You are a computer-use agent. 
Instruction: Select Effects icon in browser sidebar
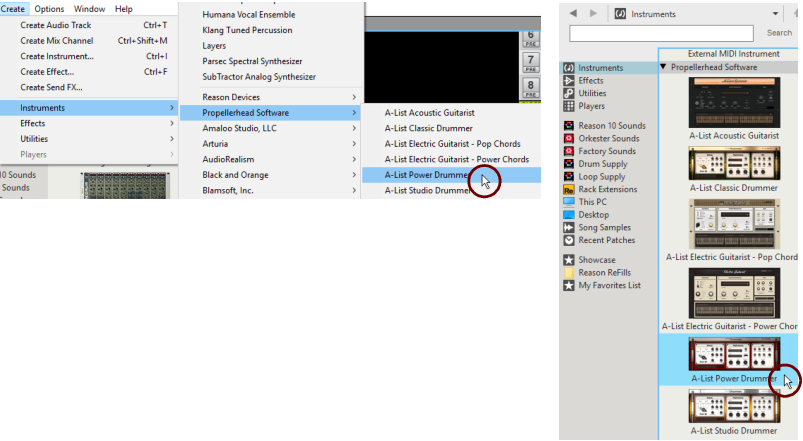(x=570, y=80)
